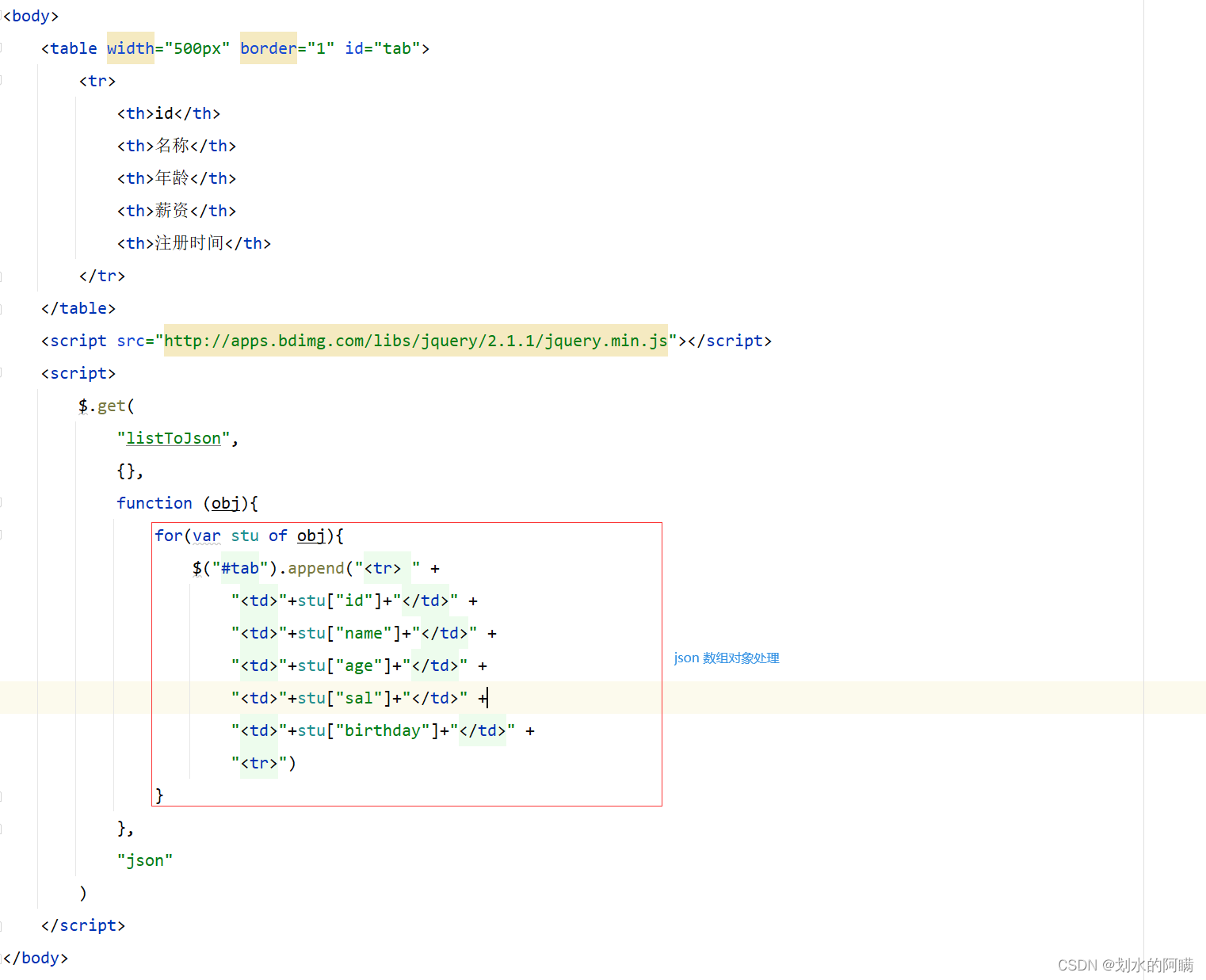Click the stu["id"] cell line
1206x980 pixels.
point(354,601)
